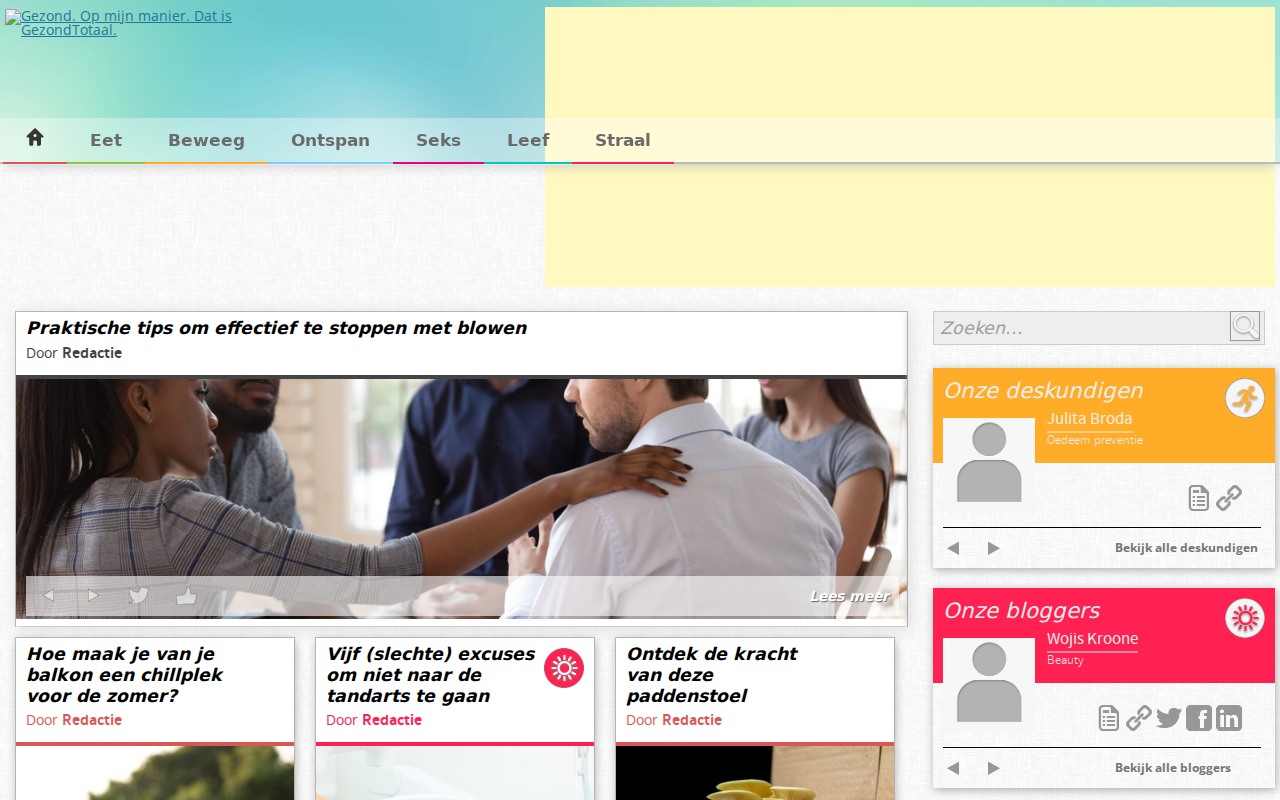The height and width of the screenshot is (800, 1280).
Task: Open the GezondTotaal logo link
Action: click(118, 23)
